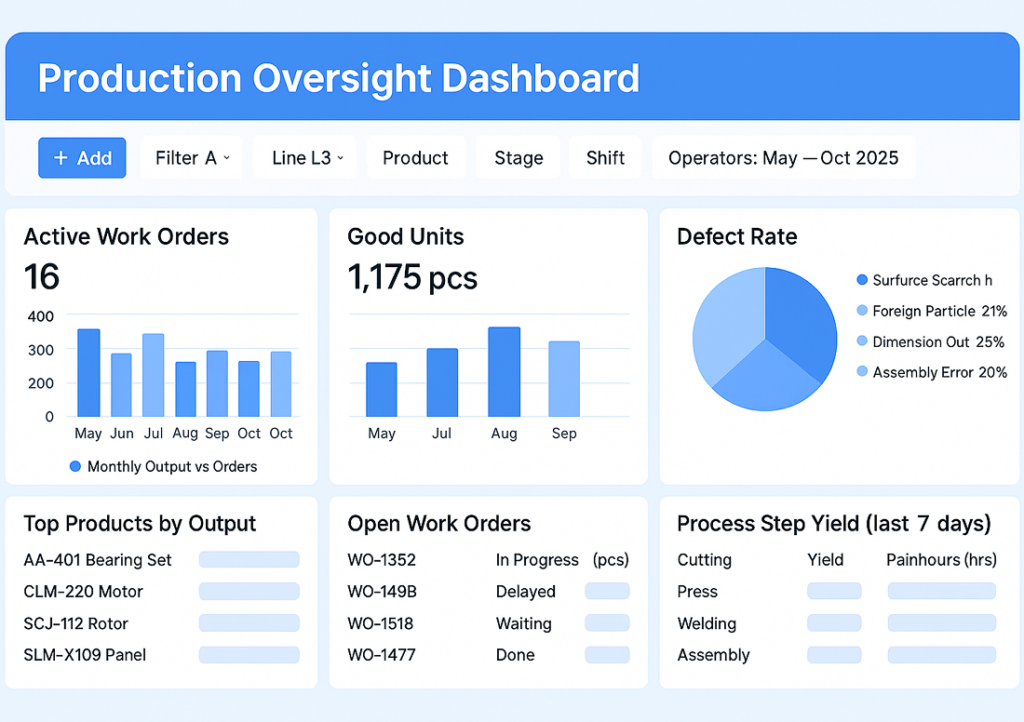The image size is (1024, 722).
Task: Select the Stage filter
Action: click(x=518, y=158)
